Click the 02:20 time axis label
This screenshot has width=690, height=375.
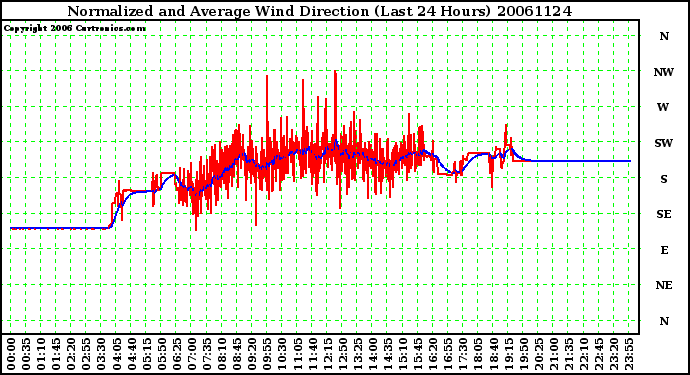[x=71, y=354]
